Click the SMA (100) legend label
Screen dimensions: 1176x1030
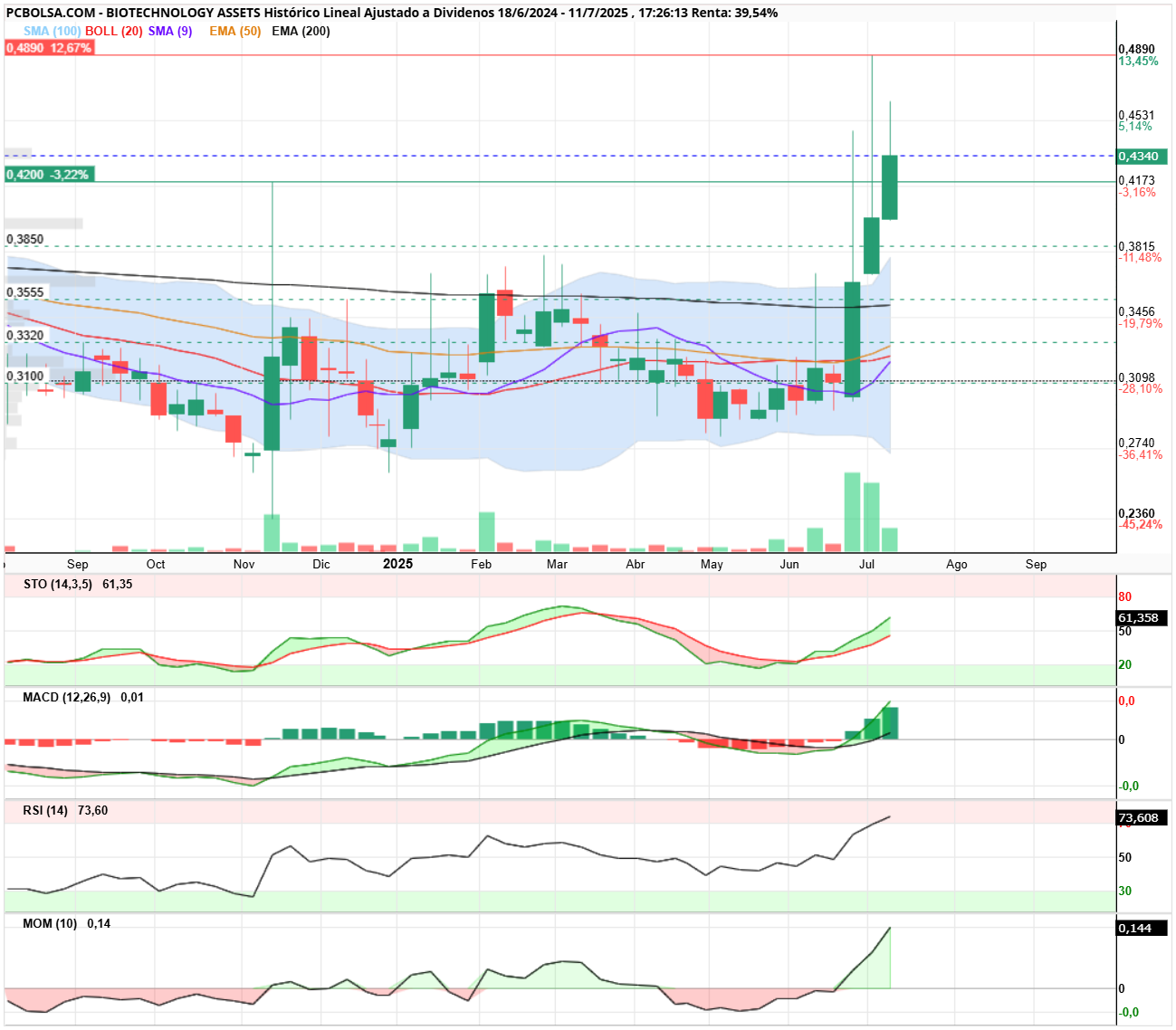click(x=53, y=31)
